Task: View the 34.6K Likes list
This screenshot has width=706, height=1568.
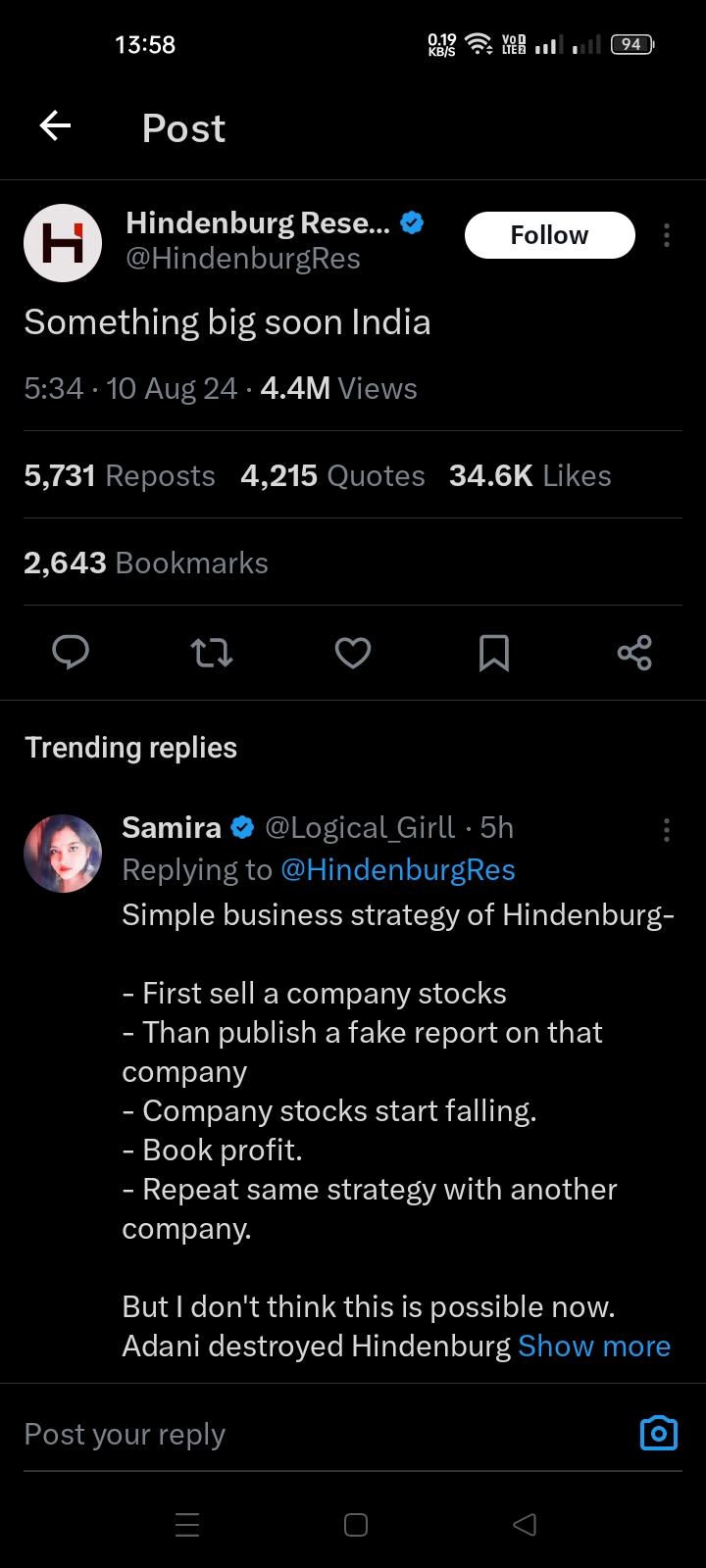Action: pos(529,475)
